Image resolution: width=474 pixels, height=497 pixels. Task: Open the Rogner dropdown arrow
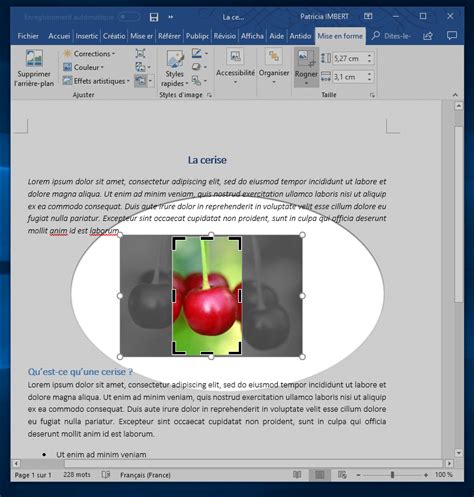tap(306, 83)
